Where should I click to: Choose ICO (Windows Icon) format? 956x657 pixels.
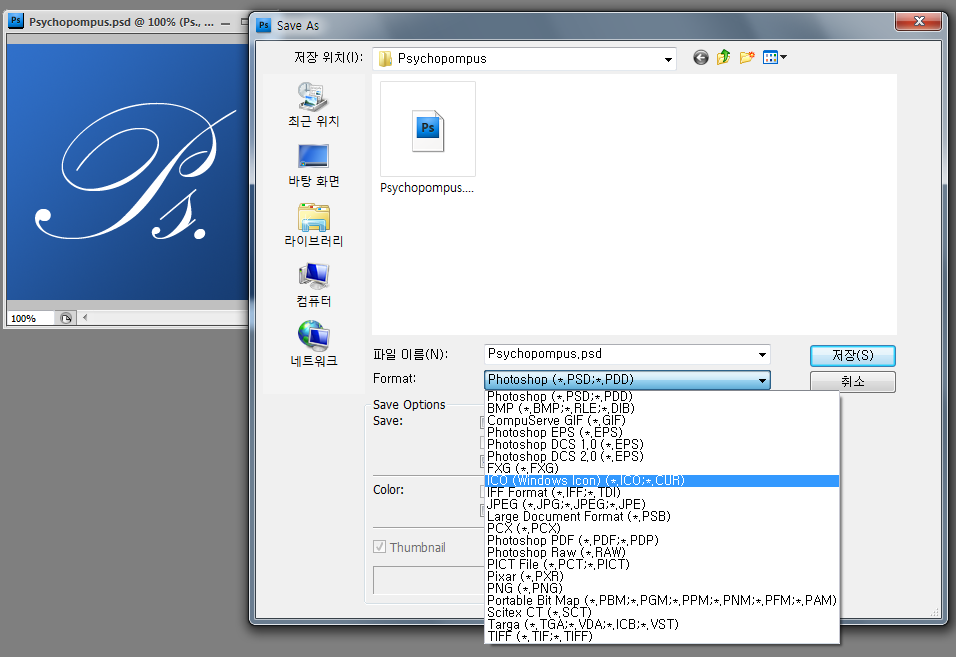(662, 481)
